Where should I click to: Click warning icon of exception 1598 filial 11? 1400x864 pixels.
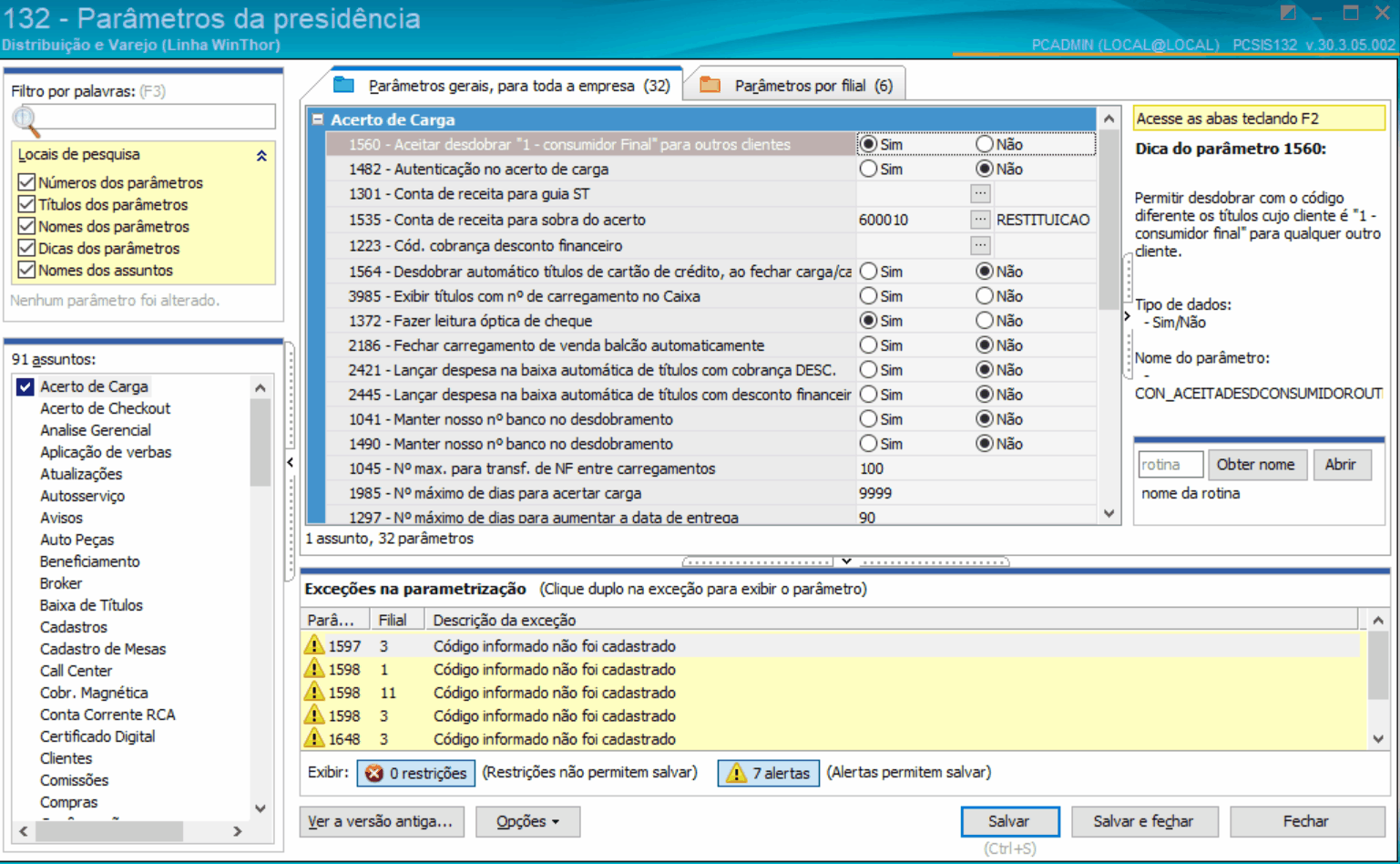(314, 693)
